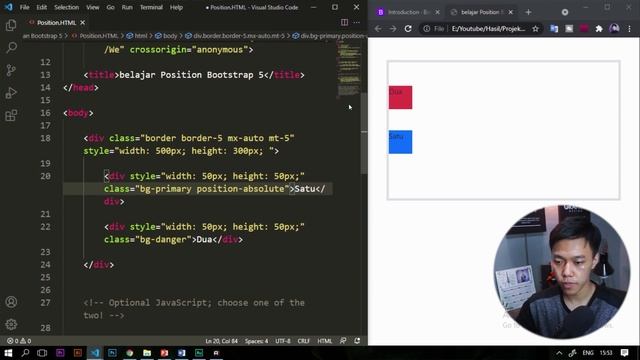Split the editor to the right
The height and width of the screenshot is (360, 640).
pos(344,22)
